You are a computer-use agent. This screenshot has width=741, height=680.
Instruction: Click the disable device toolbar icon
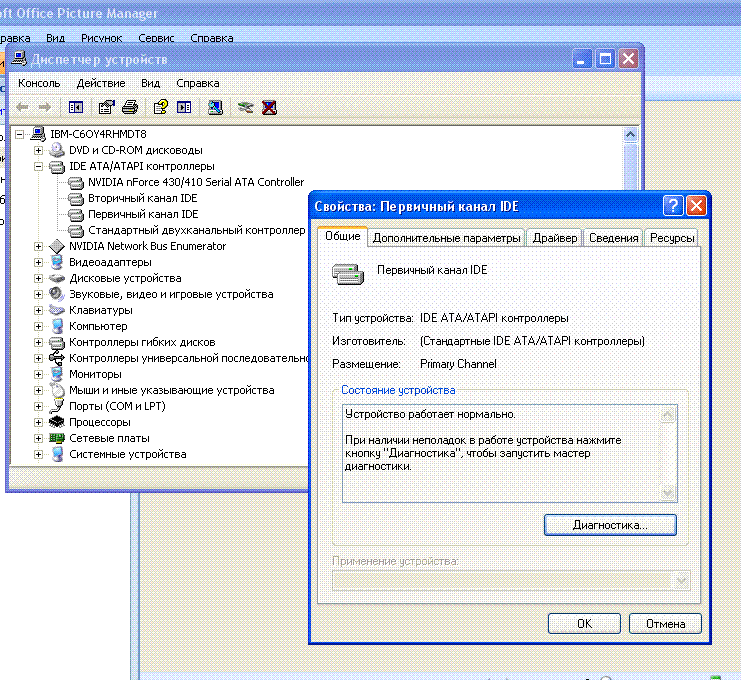[x=245, y=107]
